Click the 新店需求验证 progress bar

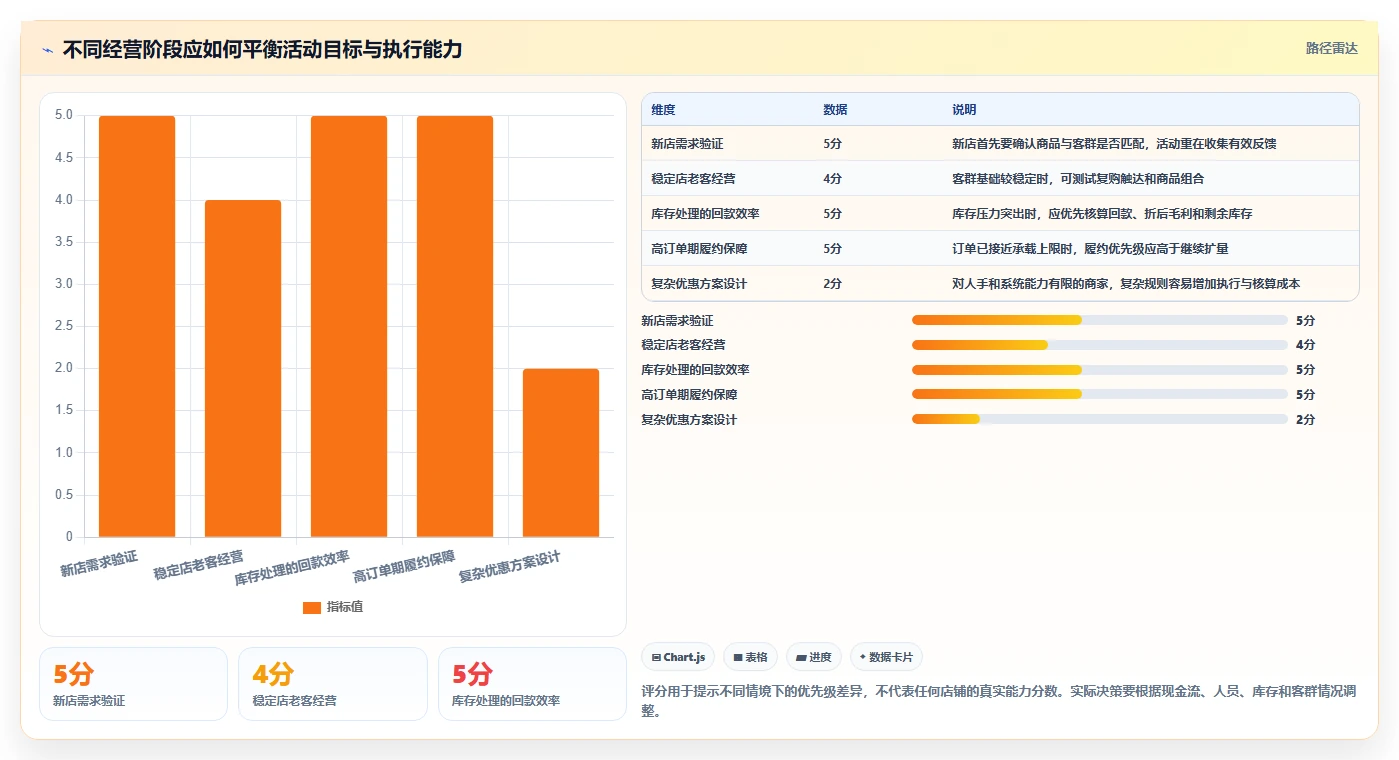coord(1099,320)
